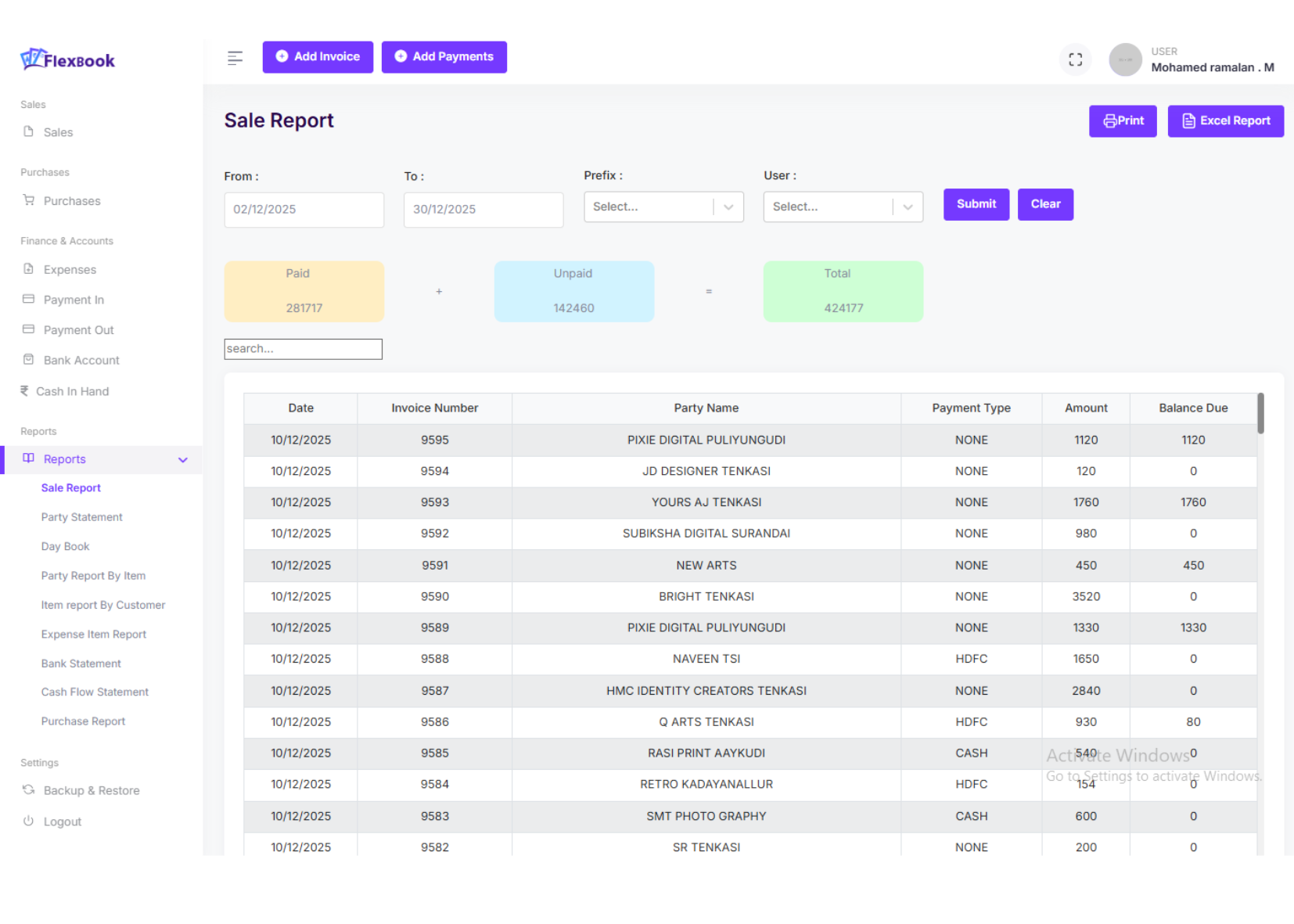Image resolution: width=1294 pixels, height=924 pixels.
Task: Open the Prefix select dropdown
Action: coord(663,207)
